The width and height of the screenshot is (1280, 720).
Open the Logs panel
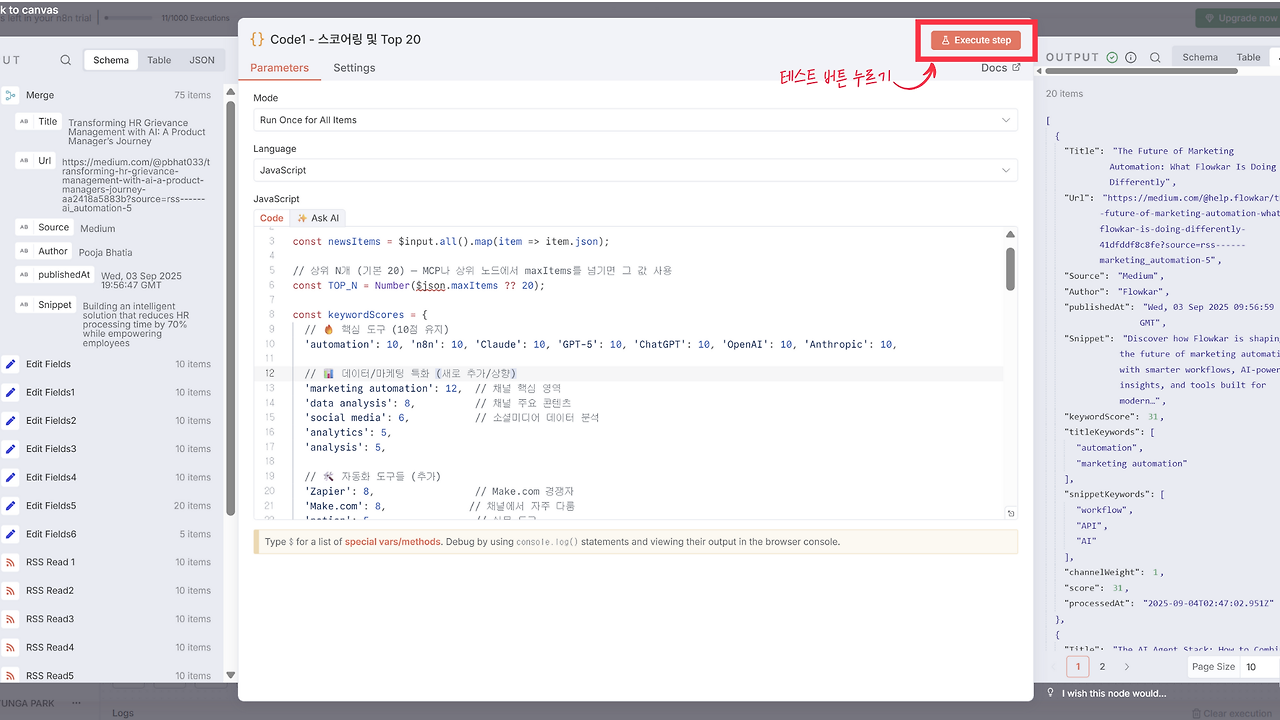[x=122, y=713]
